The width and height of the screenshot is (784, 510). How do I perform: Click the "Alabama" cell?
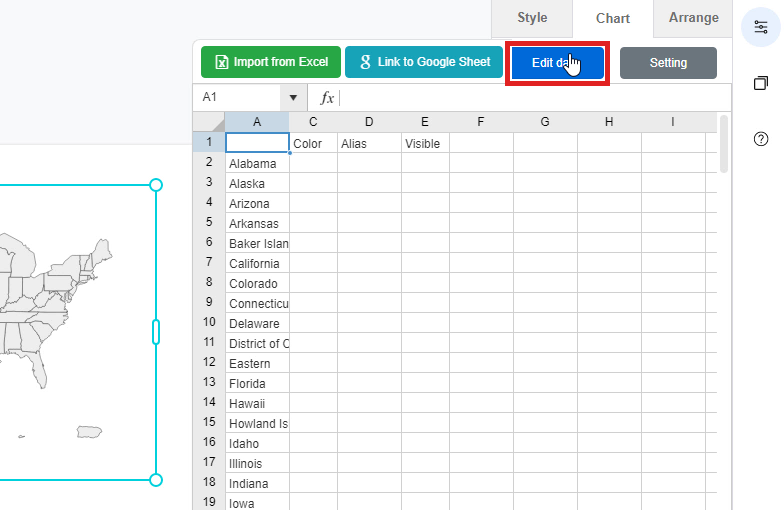pos(257,164)
